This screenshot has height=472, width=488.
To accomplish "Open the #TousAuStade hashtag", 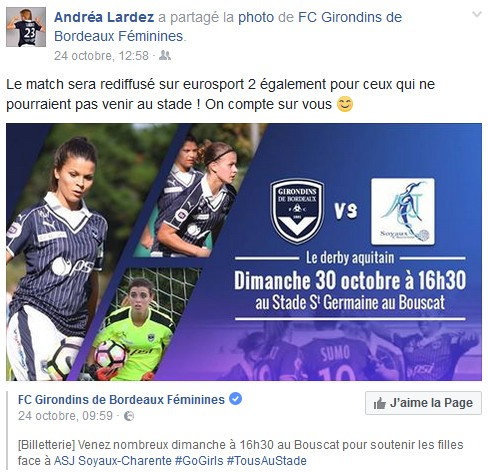I will [267, 461].
